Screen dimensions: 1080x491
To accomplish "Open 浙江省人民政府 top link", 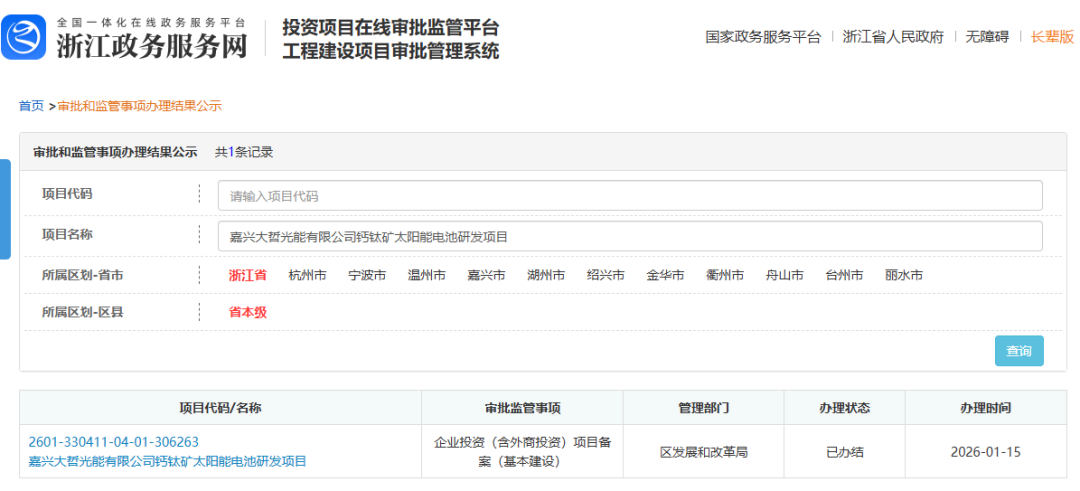I will point(893,37).
